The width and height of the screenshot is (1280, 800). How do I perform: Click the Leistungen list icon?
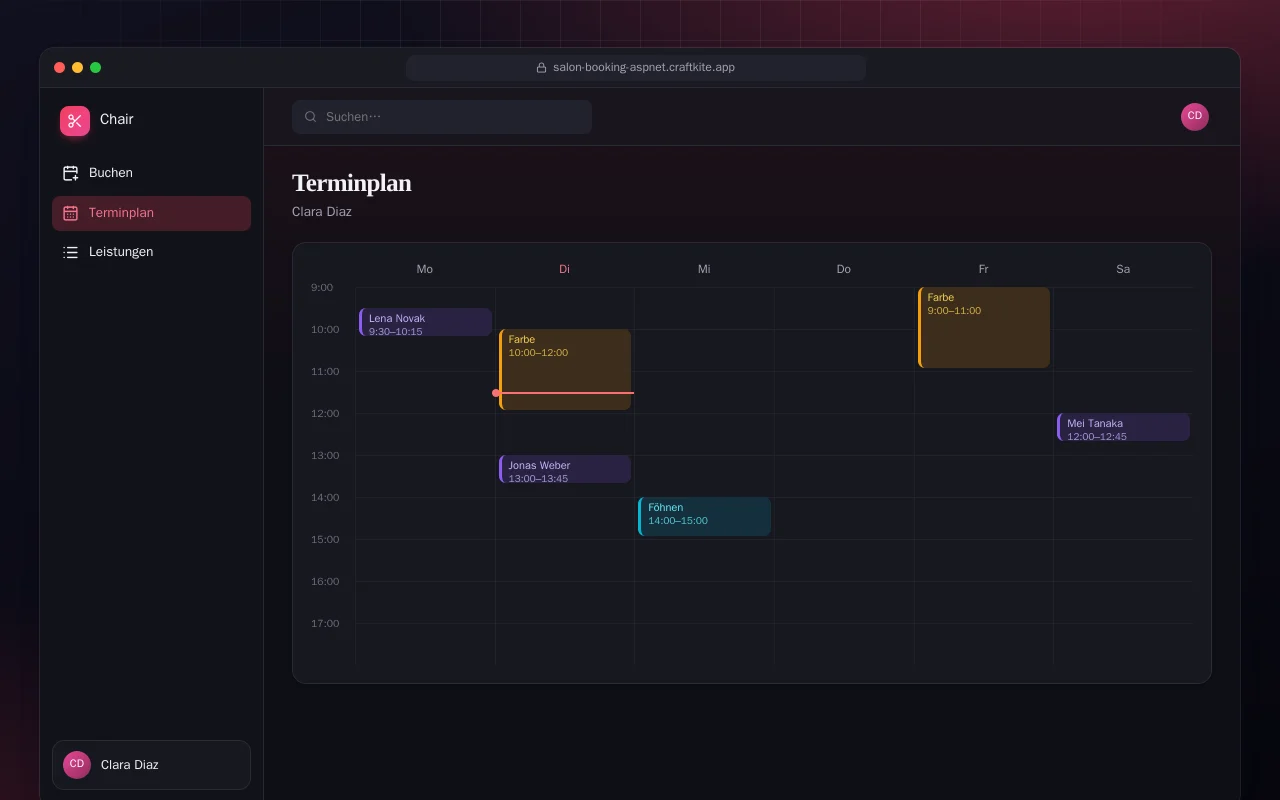click(70, 252)
